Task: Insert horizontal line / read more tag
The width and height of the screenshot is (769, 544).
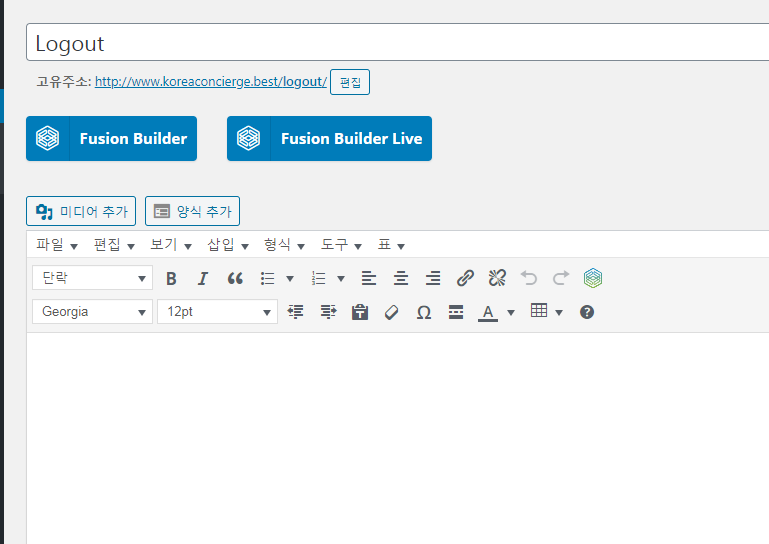Action: [456, 312]
